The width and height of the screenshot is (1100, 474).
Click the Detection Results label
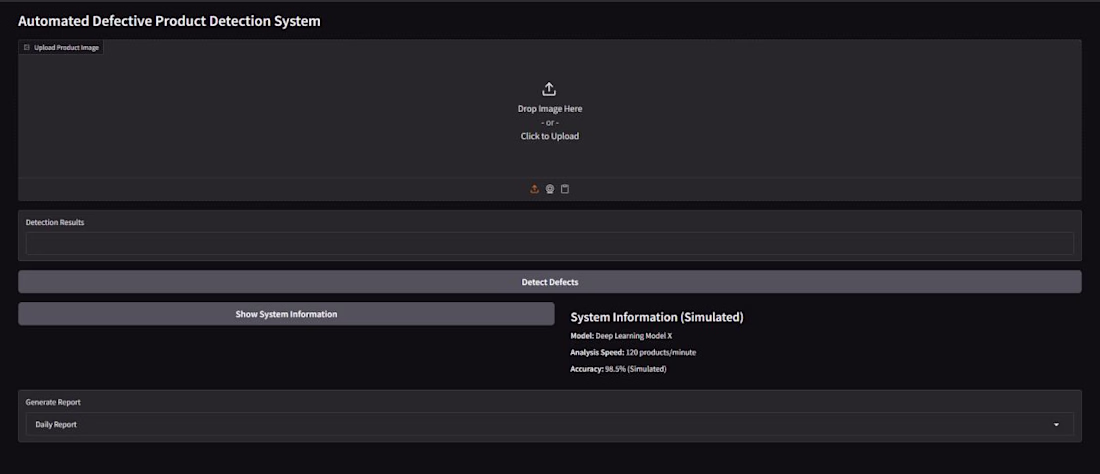pyautogui.click(x=55, y=222)
